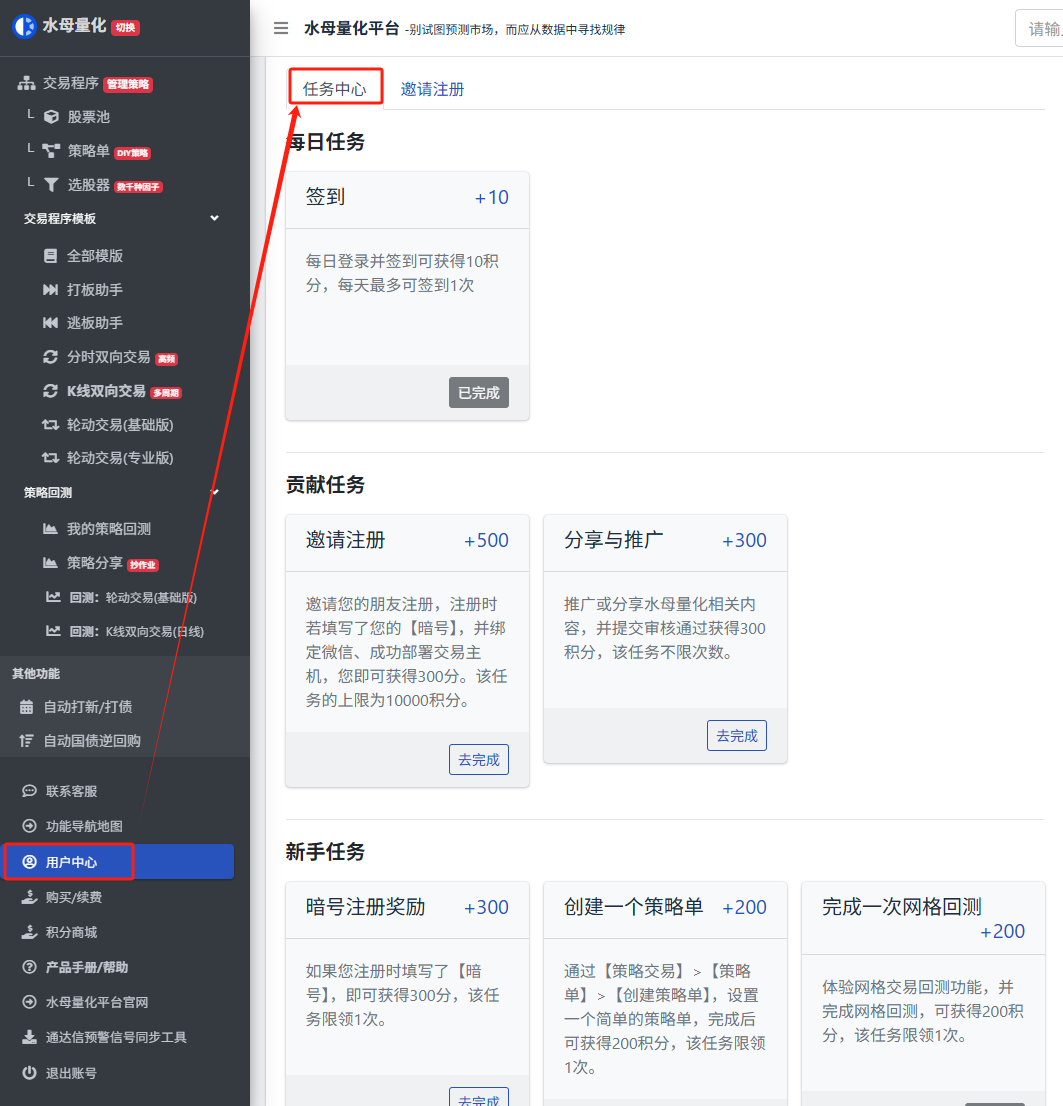Collapse the 策略回测 section chevron
This screenshot has width=1063, height=1106.
pyautogui.click(x=214, y=492)
